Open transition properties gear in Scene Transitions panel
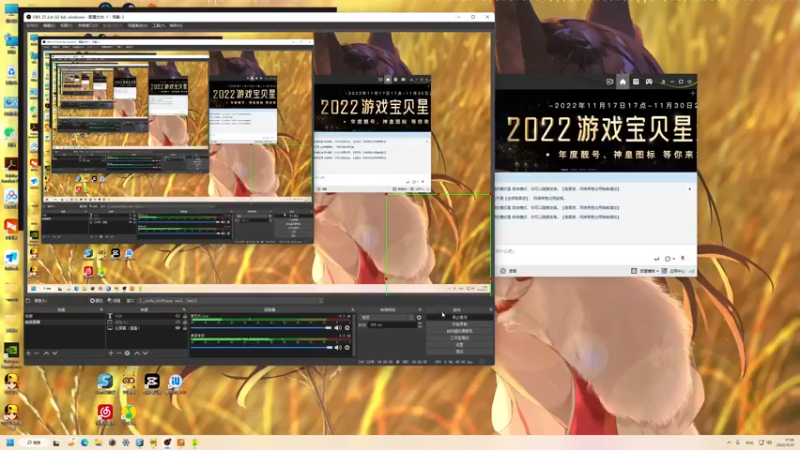Image resolution: width=800 pixels, height=450 pixels. (x=419, y=317)
